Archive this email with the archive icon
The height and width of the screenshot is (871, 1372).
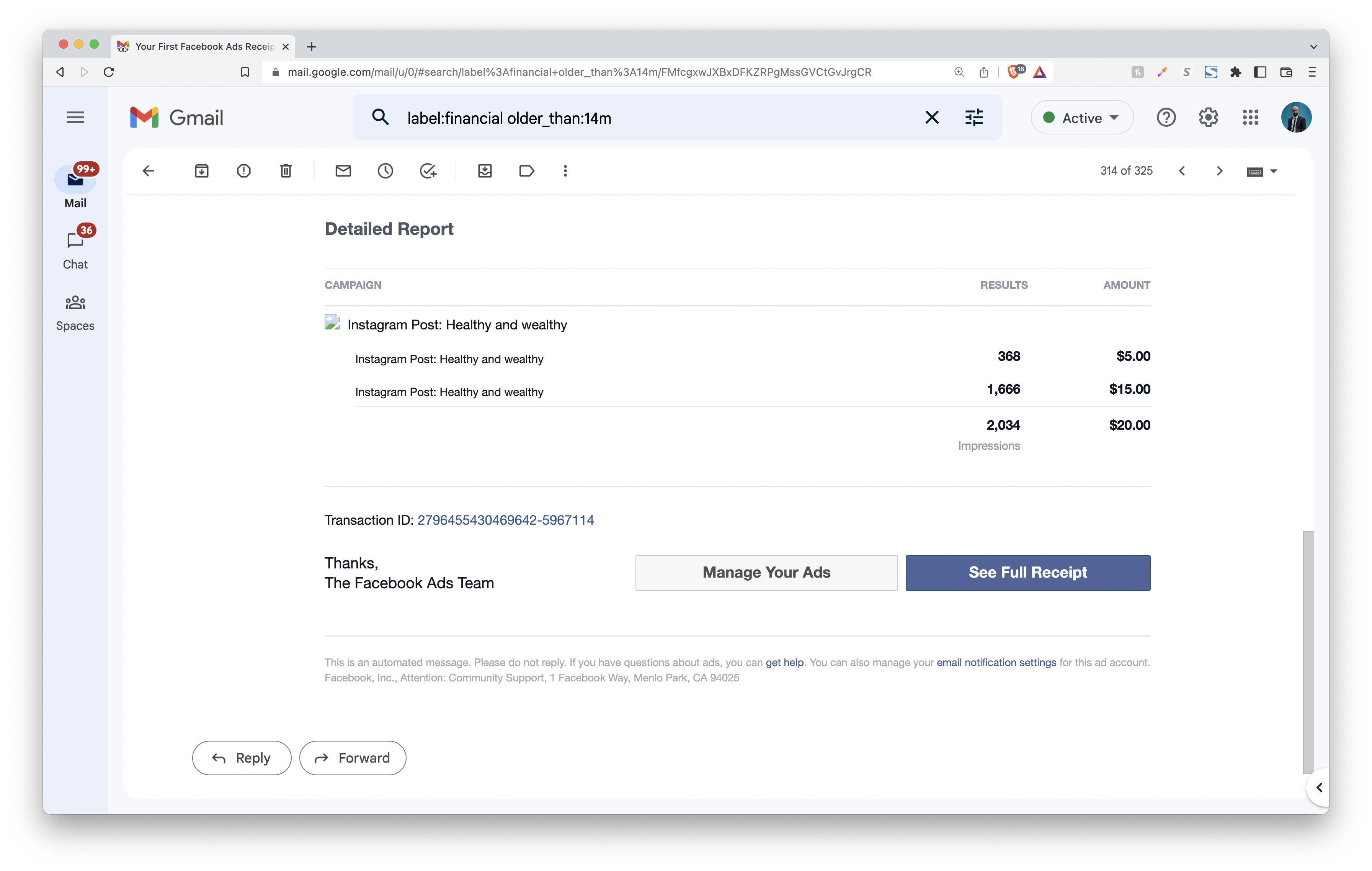(x=202, y=171)
